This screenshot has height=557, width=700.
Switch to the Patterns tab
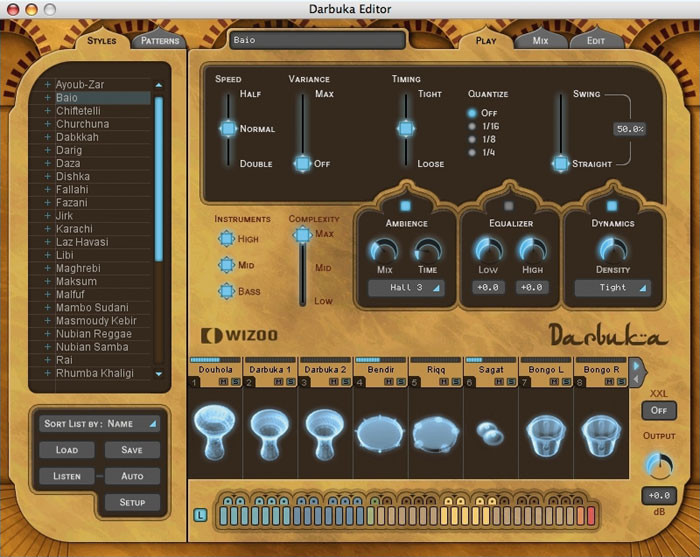(160, 41)
